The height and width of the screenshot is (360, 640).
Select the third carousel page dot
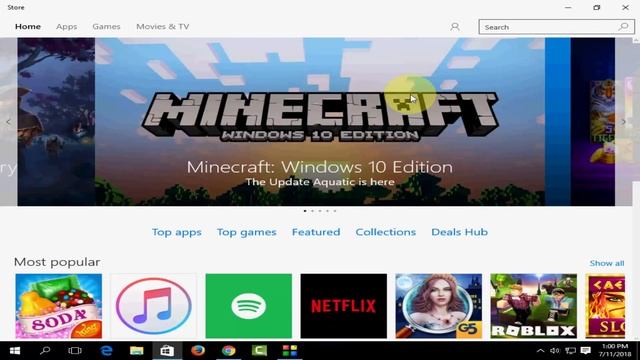[320, 211]
